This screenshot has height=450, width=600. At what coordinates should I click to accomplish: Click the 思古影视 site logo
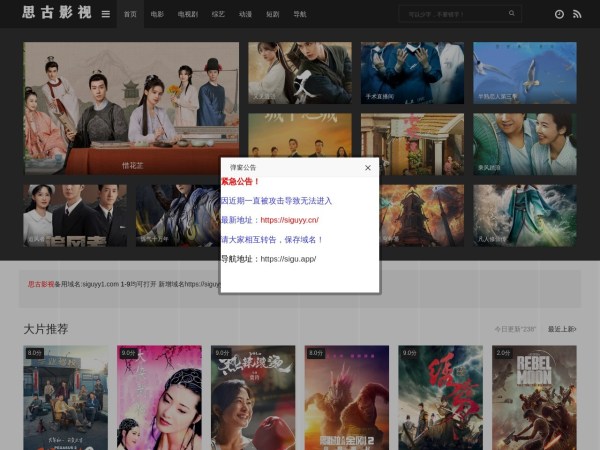pos(57,13)
